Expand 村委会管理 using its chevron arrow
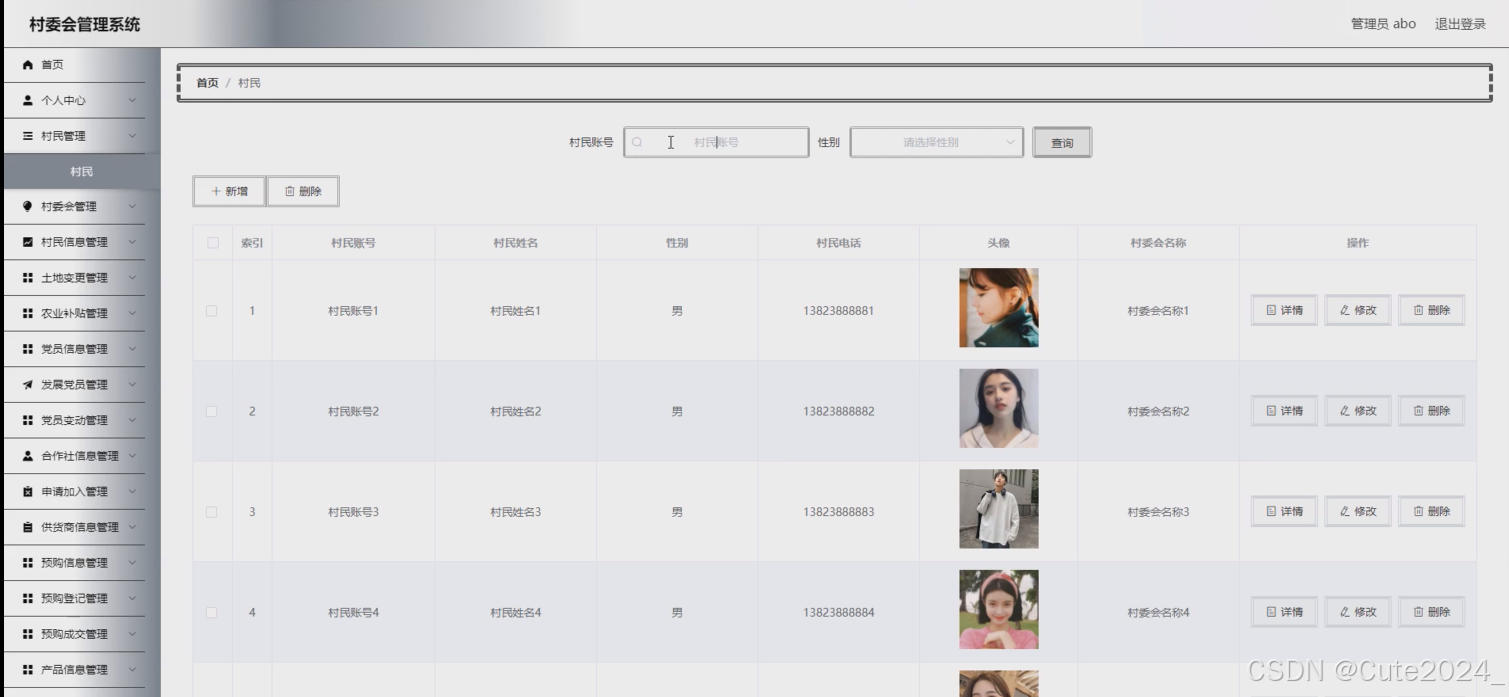The image size is (1509, 697). pos(132,207)
